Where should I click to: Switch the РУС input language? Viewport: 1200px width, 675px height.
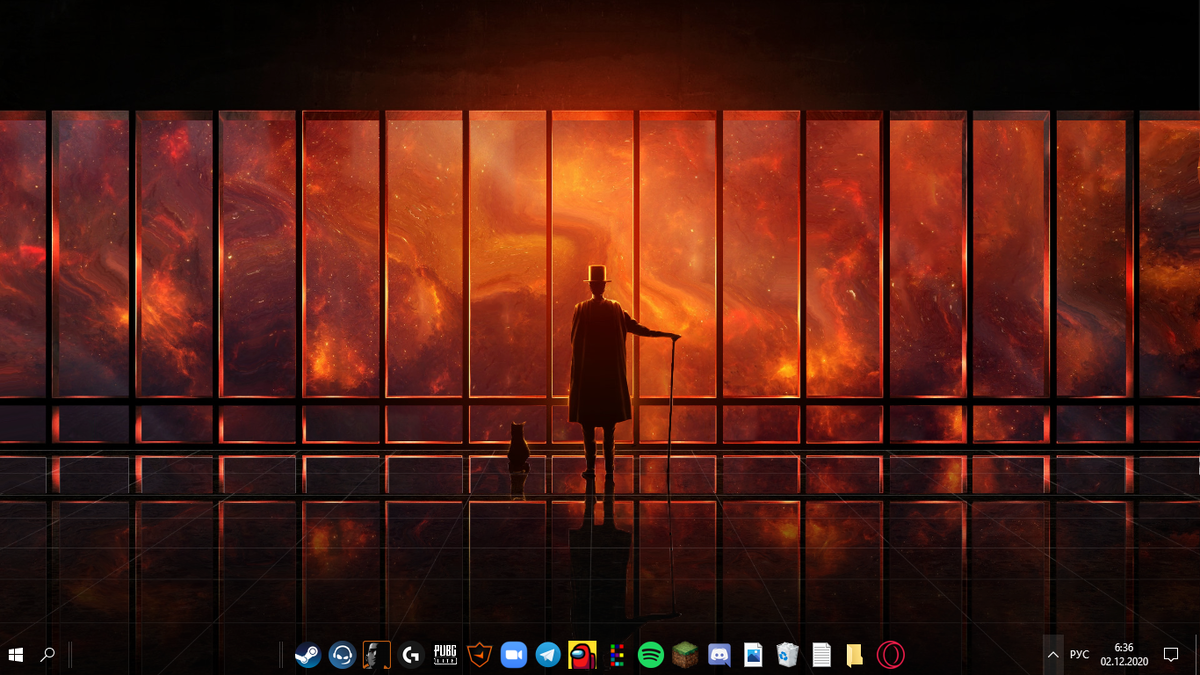[1079, 655]
